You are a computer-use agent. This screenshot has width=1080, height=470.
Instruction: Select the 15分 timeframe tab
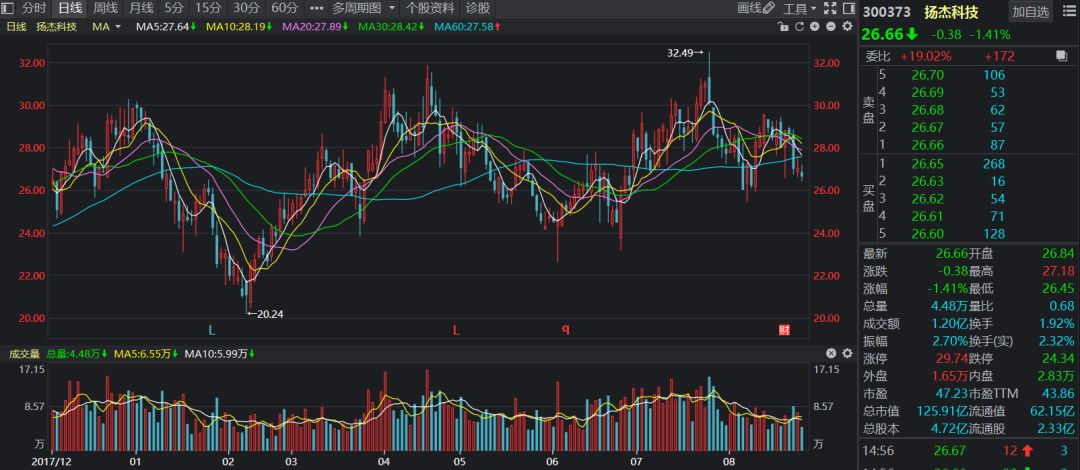pyautogui.click(x=208, y=8)
